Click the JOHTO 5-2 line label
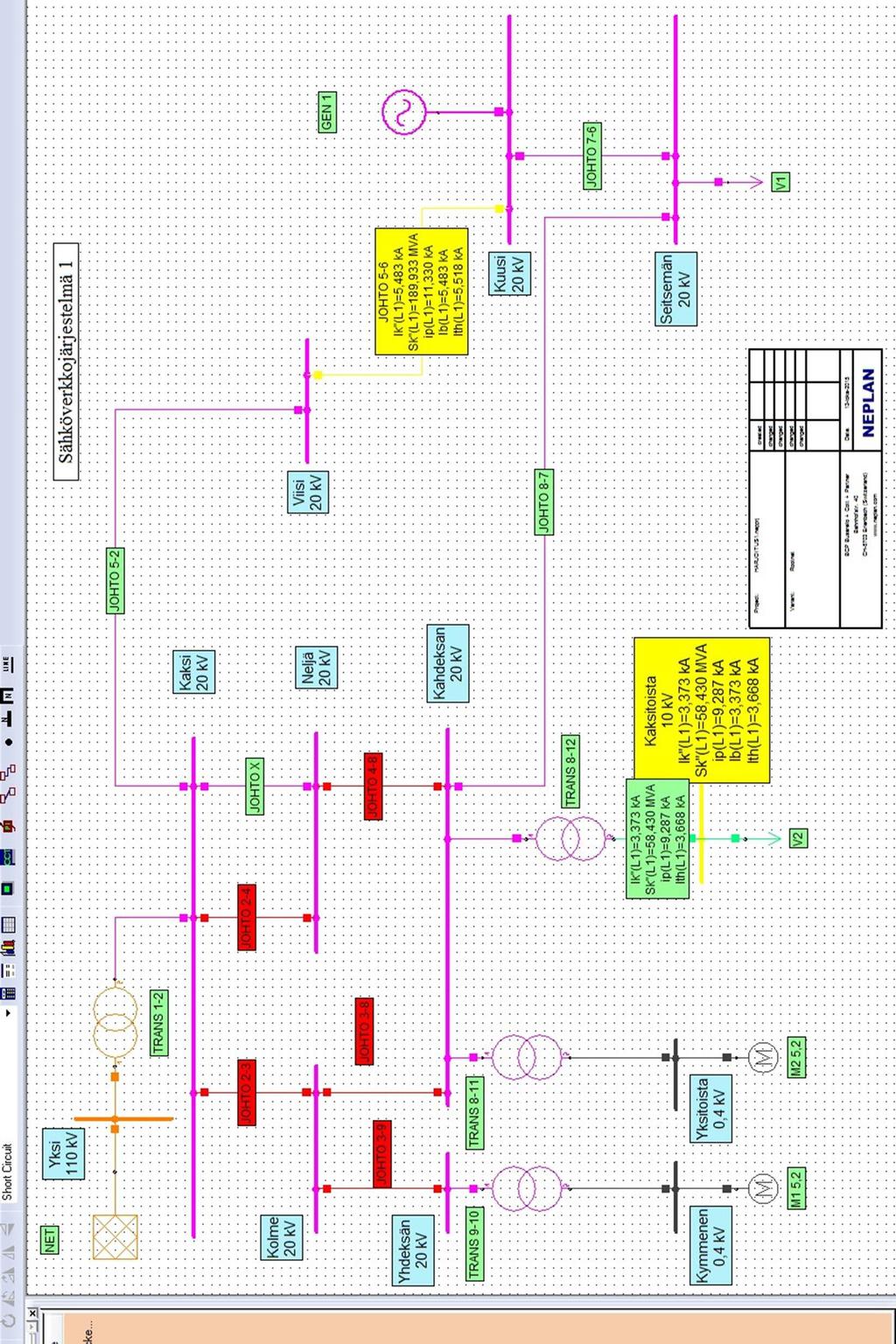The image size is (896, 1344). [115, 579]
